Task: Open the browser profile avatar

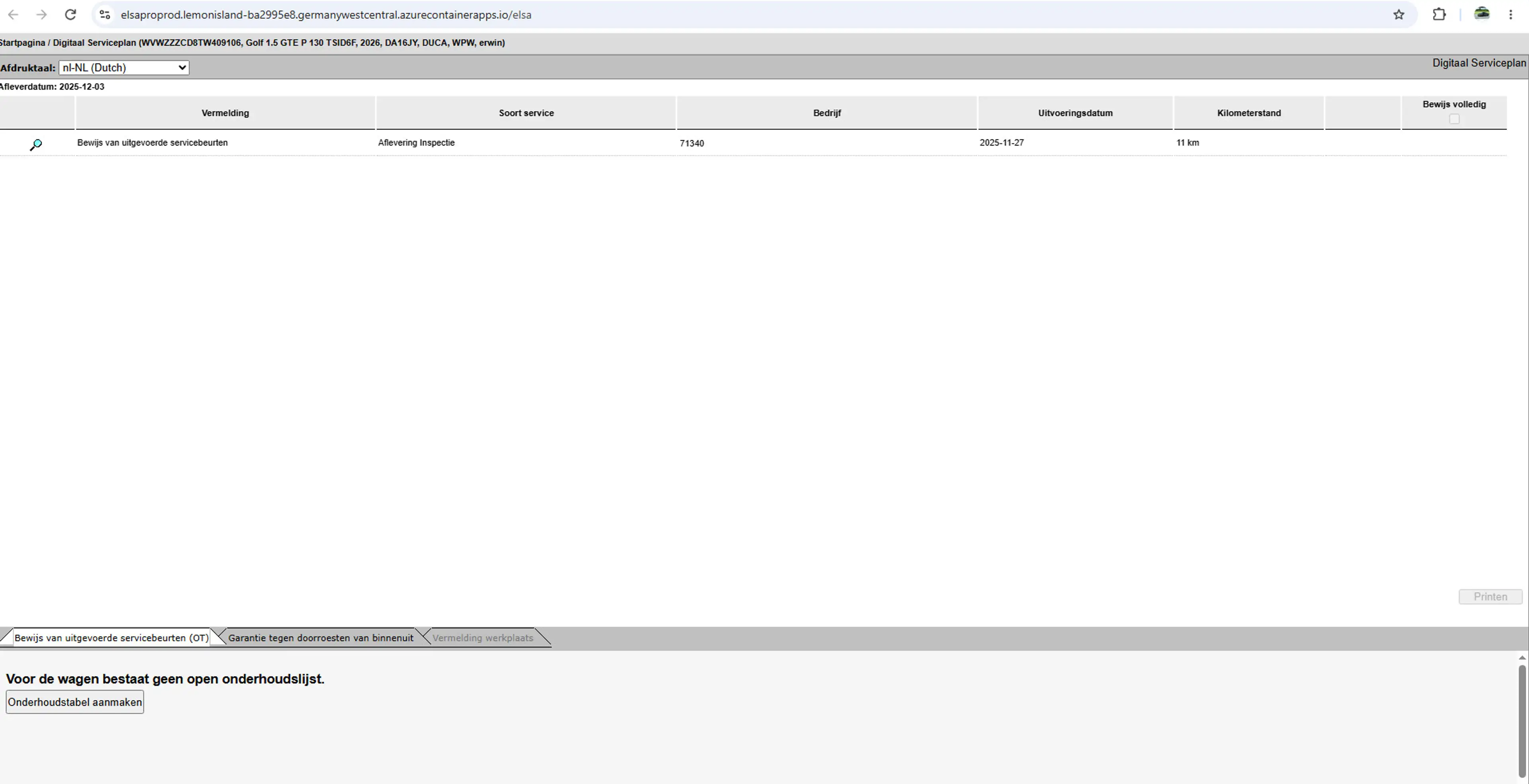Action: point(1482,14)
